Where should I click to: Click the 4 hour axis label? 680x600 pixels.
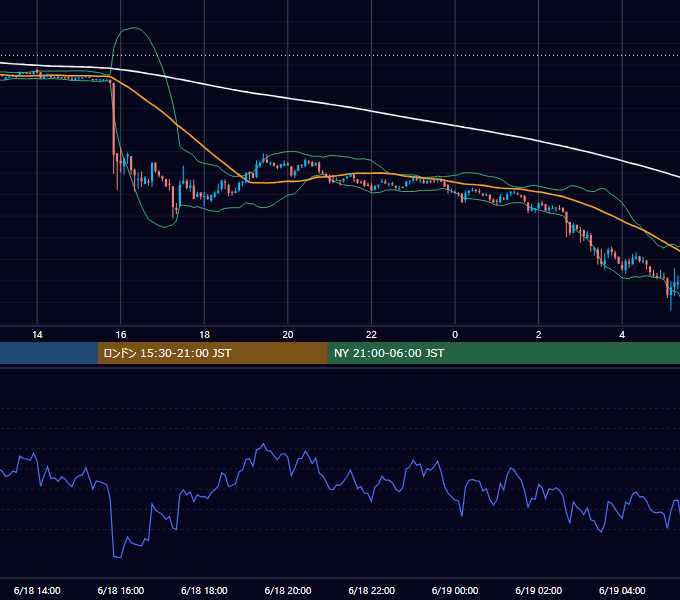(622, 335)
